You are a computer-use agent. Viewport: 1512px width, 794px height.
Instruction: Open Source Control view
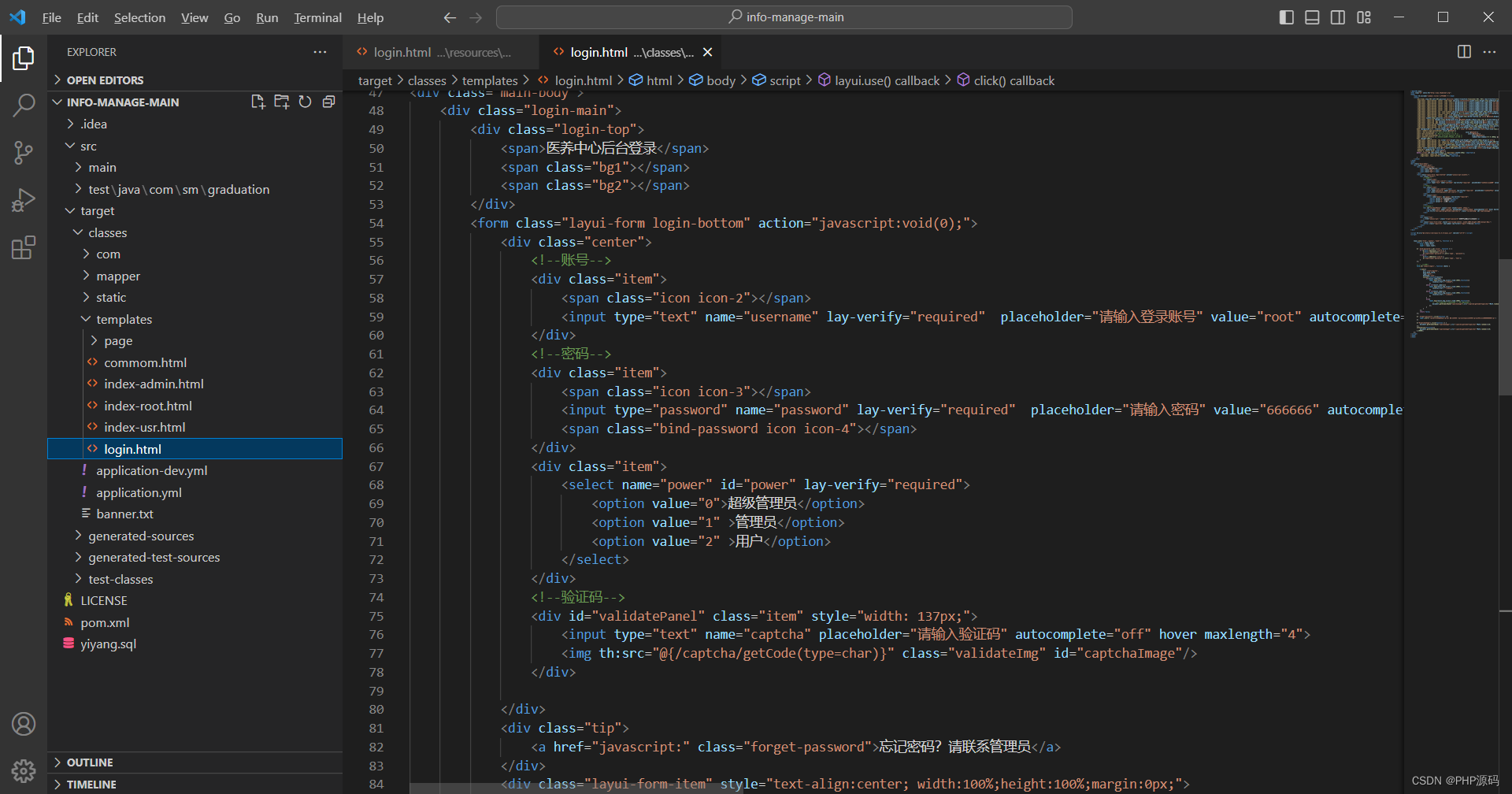[x=24, y=153]
